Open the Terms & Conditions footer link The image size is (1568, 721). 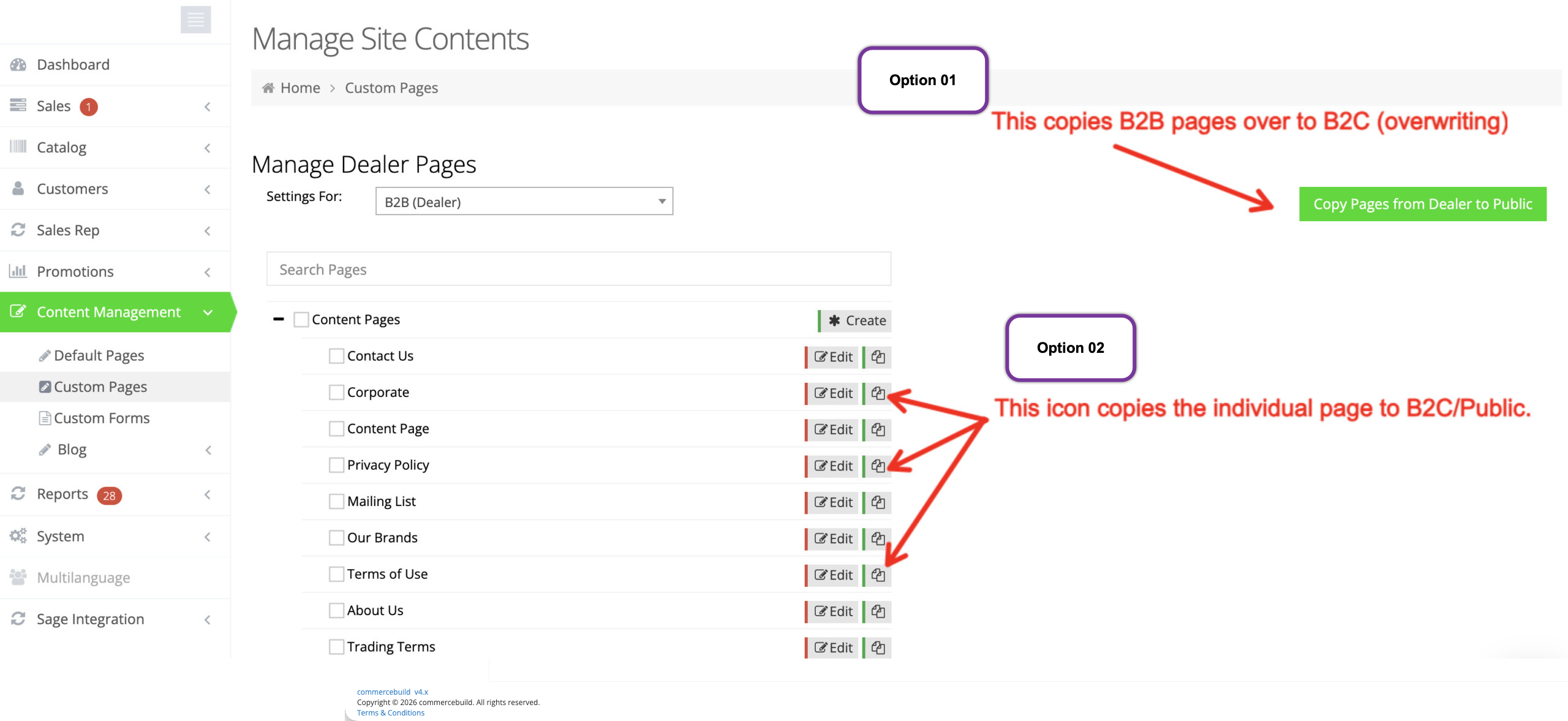(390, 712)
